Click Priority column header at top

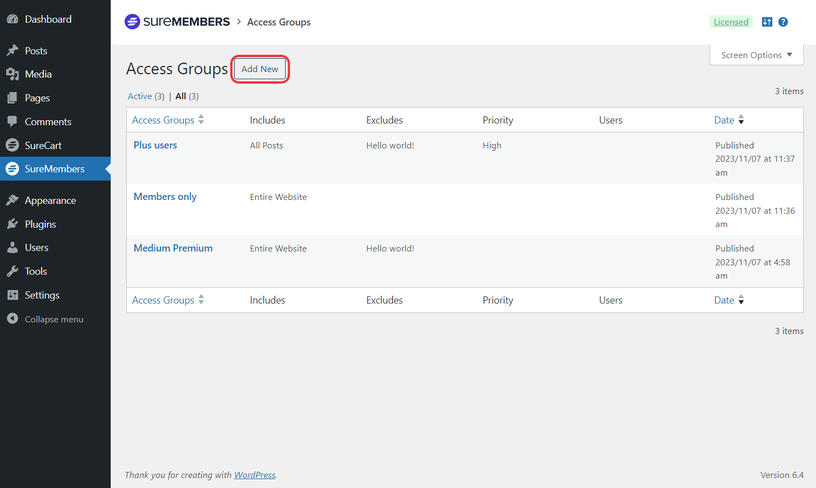[x=498, y=120]
